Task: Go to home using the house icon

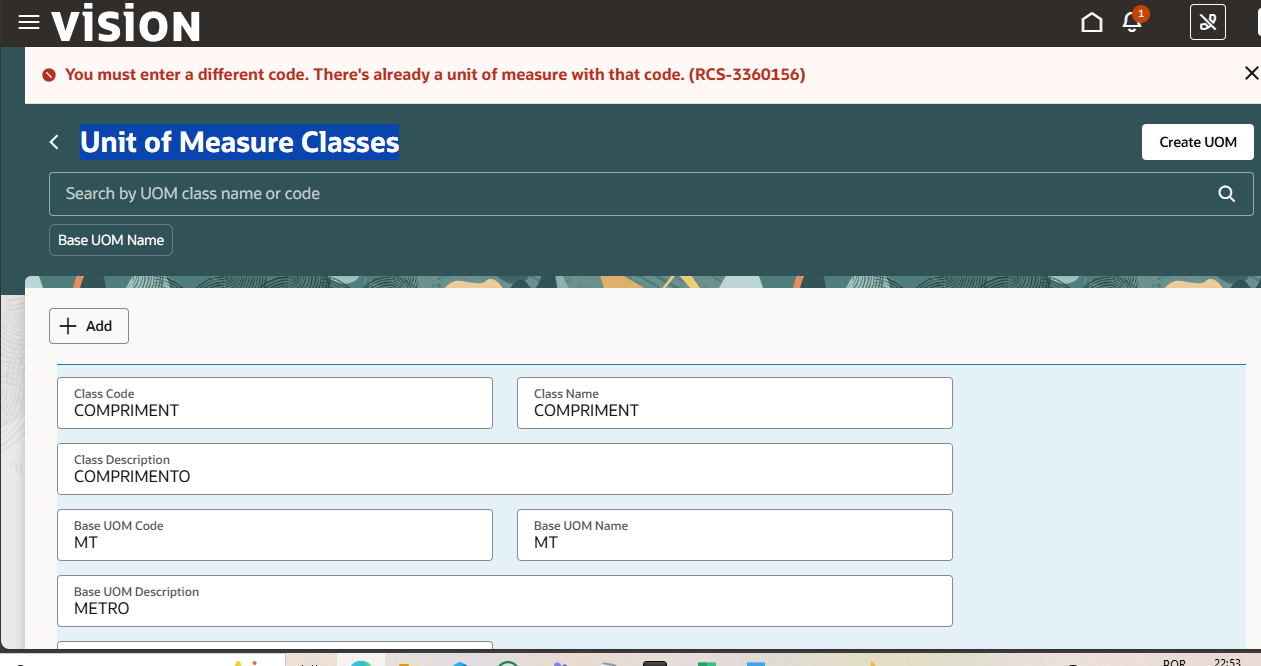Action: tap(1092, 21)
